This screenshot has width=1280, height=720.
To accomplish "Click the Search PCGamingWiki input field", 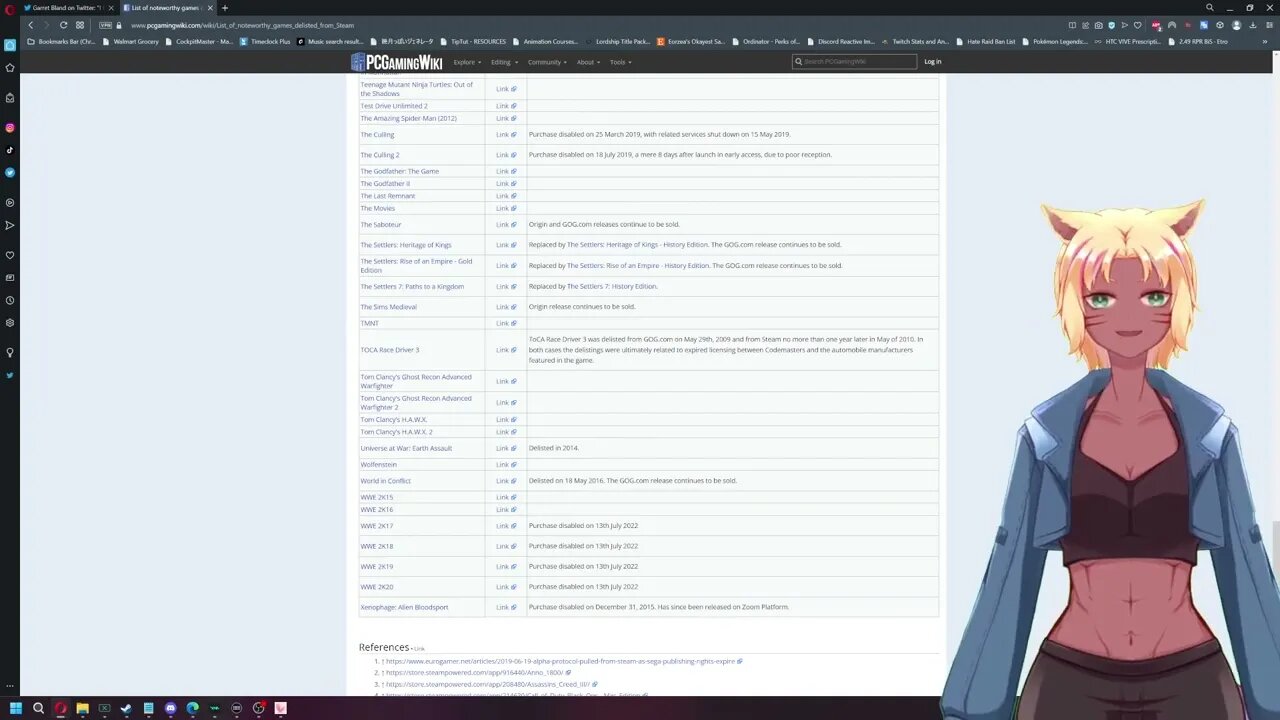I will [855, 62].
